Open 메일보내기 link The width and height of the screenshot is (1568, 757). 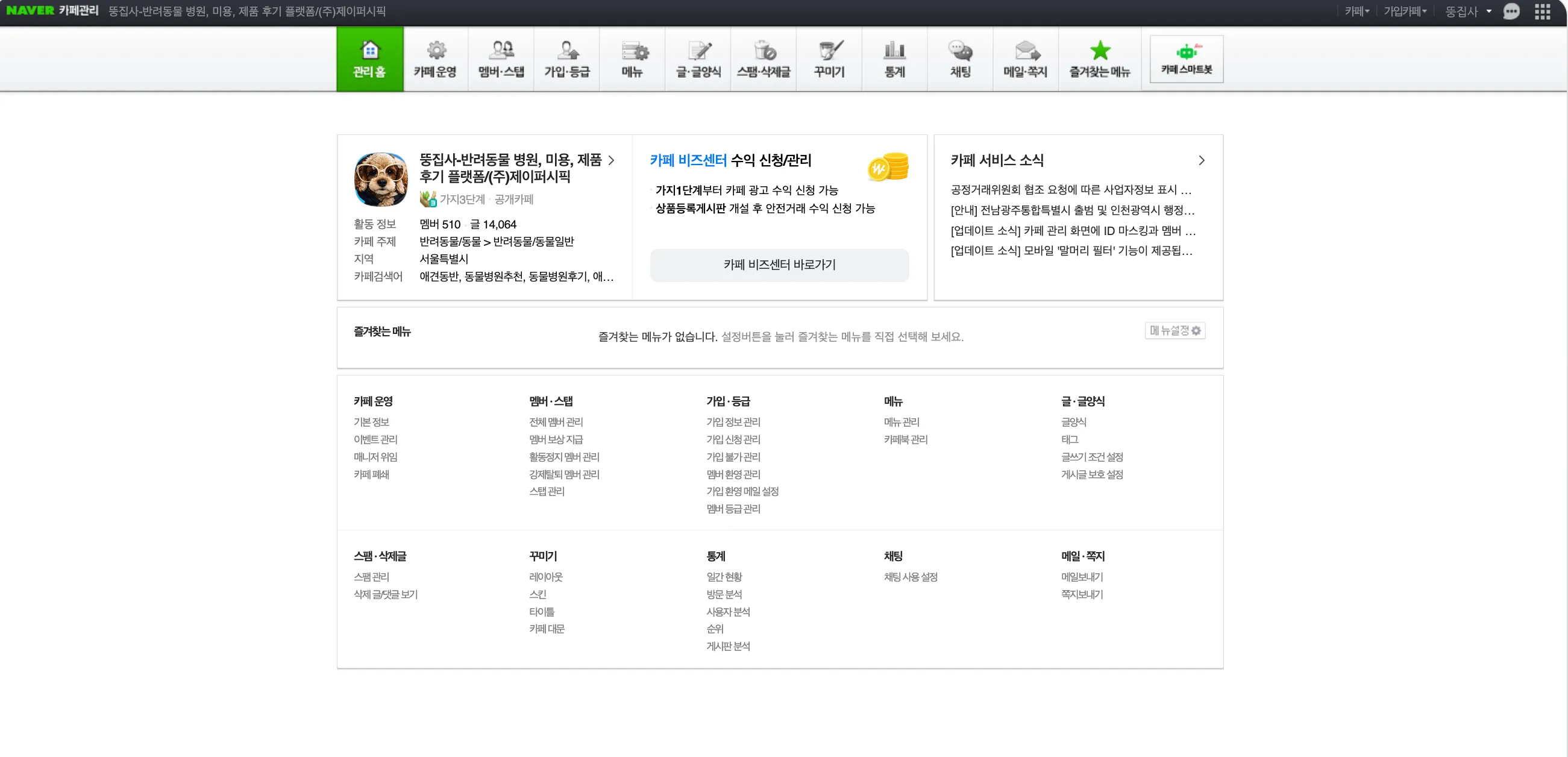tap(1082, 577)
